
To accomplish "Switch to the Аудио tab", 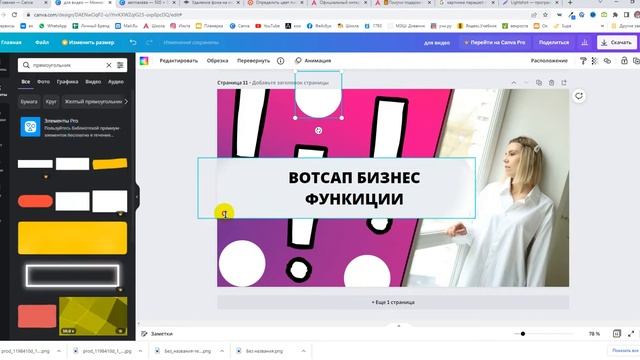I will tap(116, 82).
